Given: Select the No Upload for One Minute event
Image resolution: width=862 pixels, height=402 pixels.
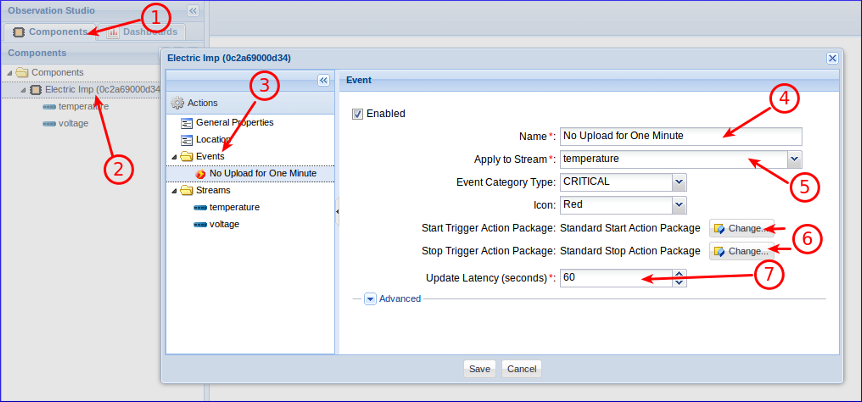Looking at the screenshot, I should (262, 173).
